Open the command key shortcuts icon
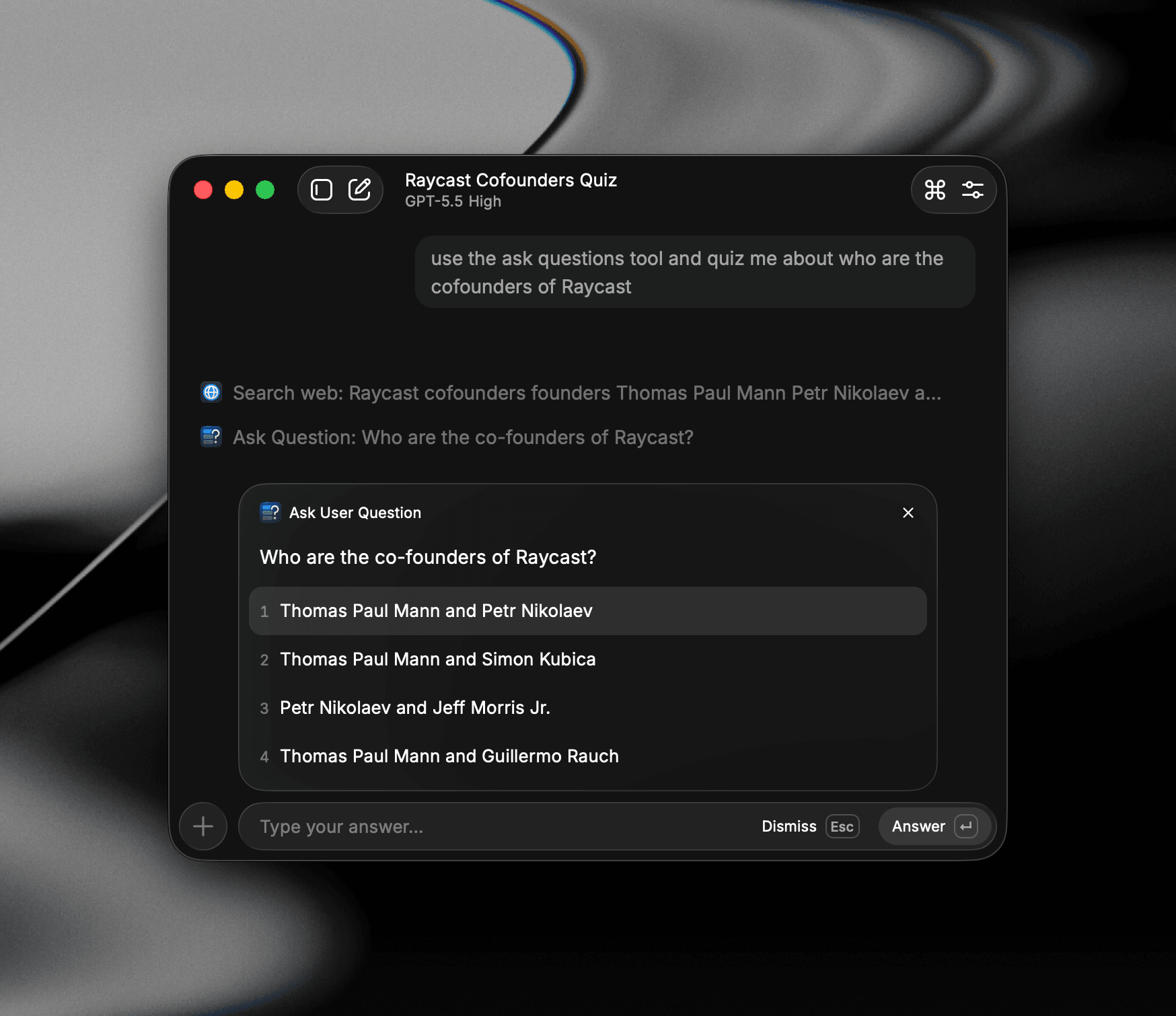 tap(935, 190)
